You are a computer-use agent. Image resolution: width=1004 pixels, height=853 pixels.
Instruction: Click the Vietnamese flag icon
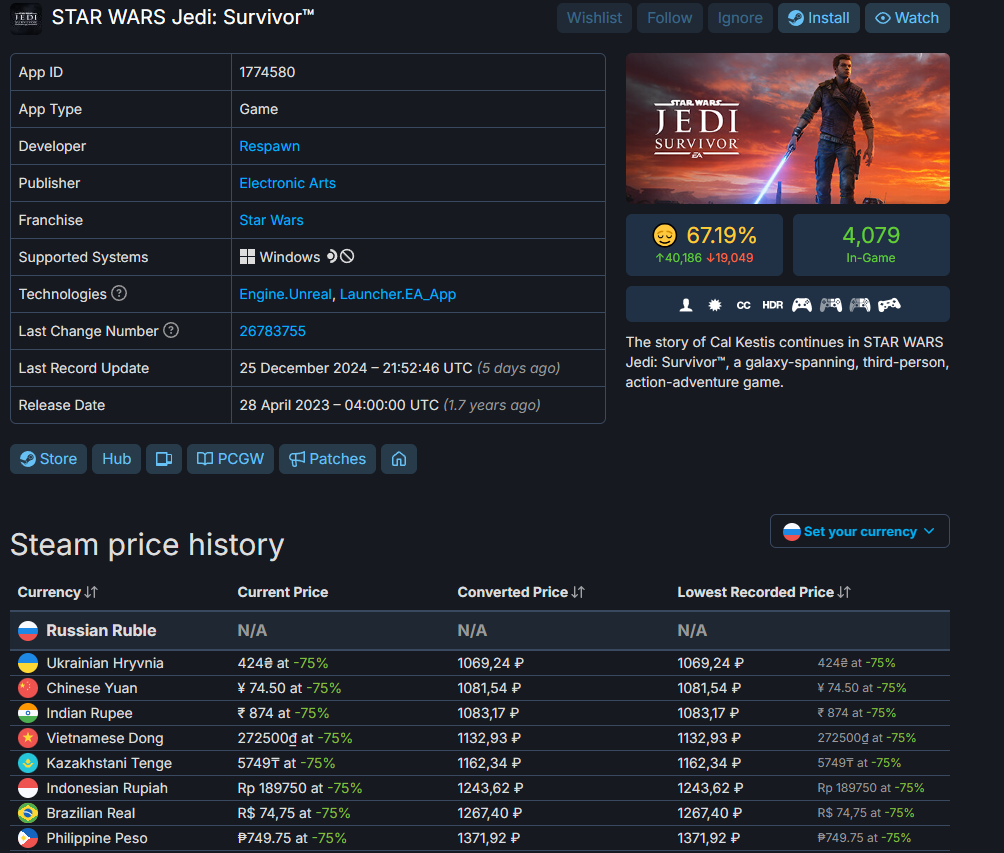point(28,738)
